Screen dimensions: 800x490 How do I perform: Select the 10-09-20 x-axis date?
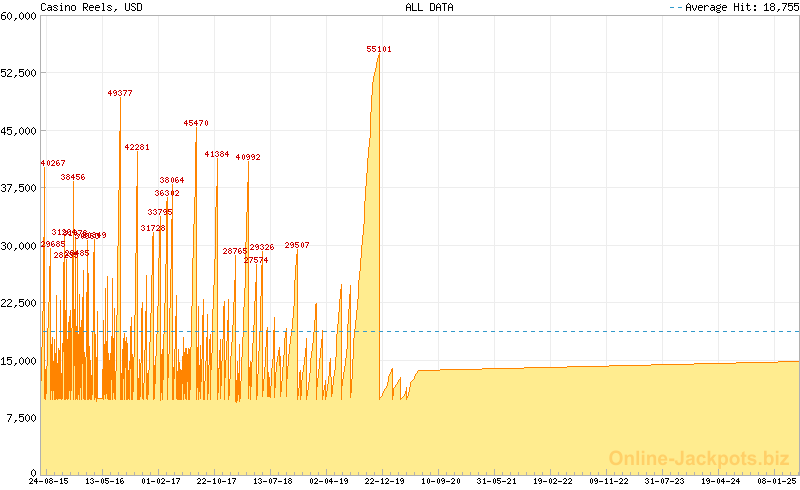pos(440,481)
